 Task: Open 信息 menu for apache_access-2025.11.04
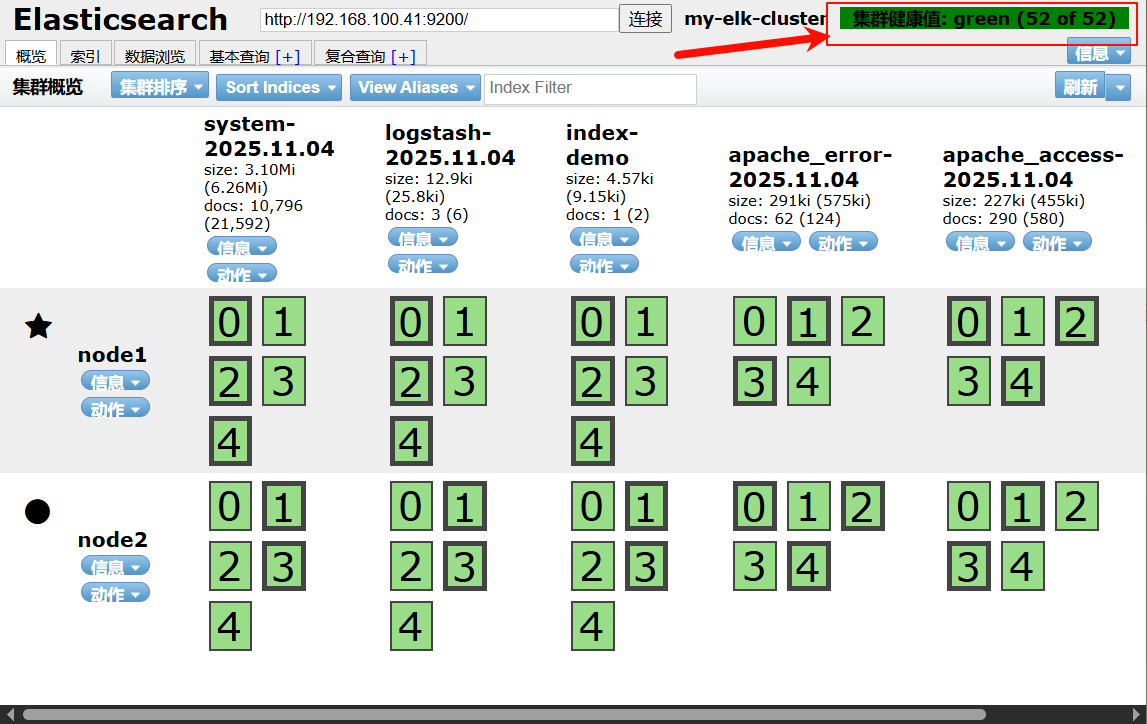pyautogui.click(x=981, y=242)
